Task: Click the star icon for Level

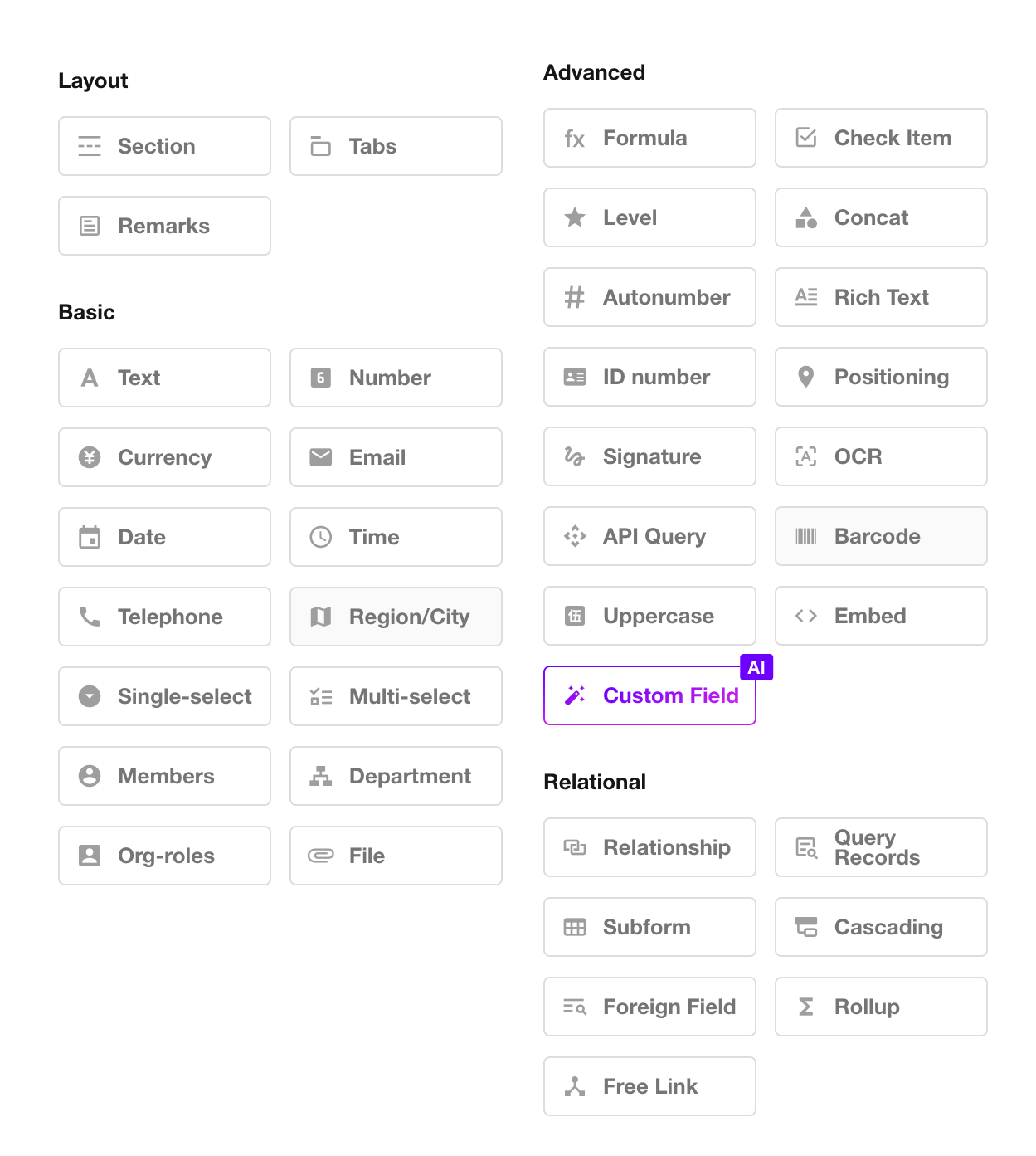Action: pyautogui.click(x=575, y=217)
